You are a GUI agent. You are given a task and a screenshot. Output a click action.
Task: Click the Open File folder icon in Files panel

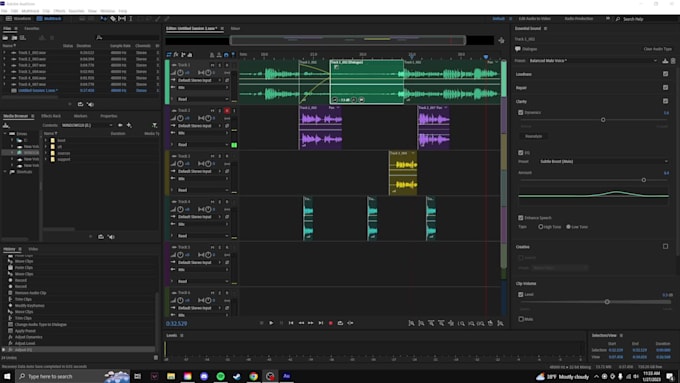click(x=6, y=38)
